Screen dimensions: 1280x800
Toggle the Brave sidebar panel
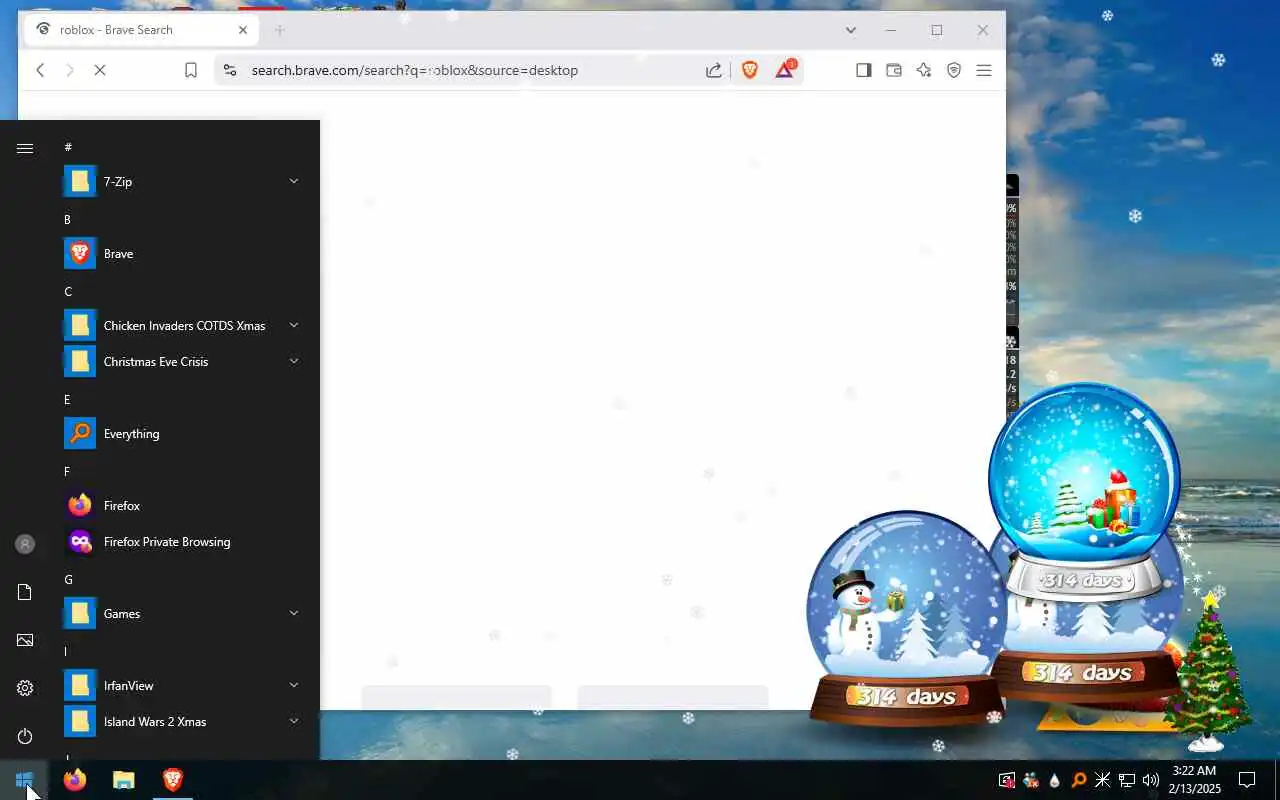coord(864,70)
